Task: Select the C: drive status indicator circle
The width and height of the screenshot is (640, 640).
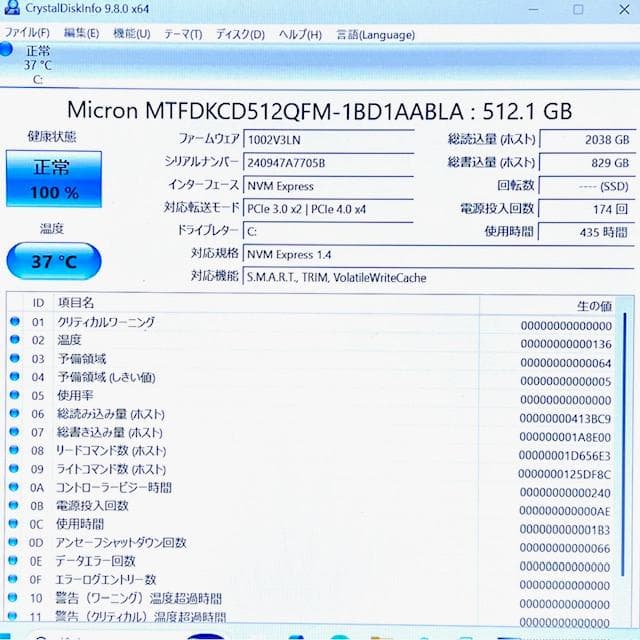Action: tap(6, 49)
